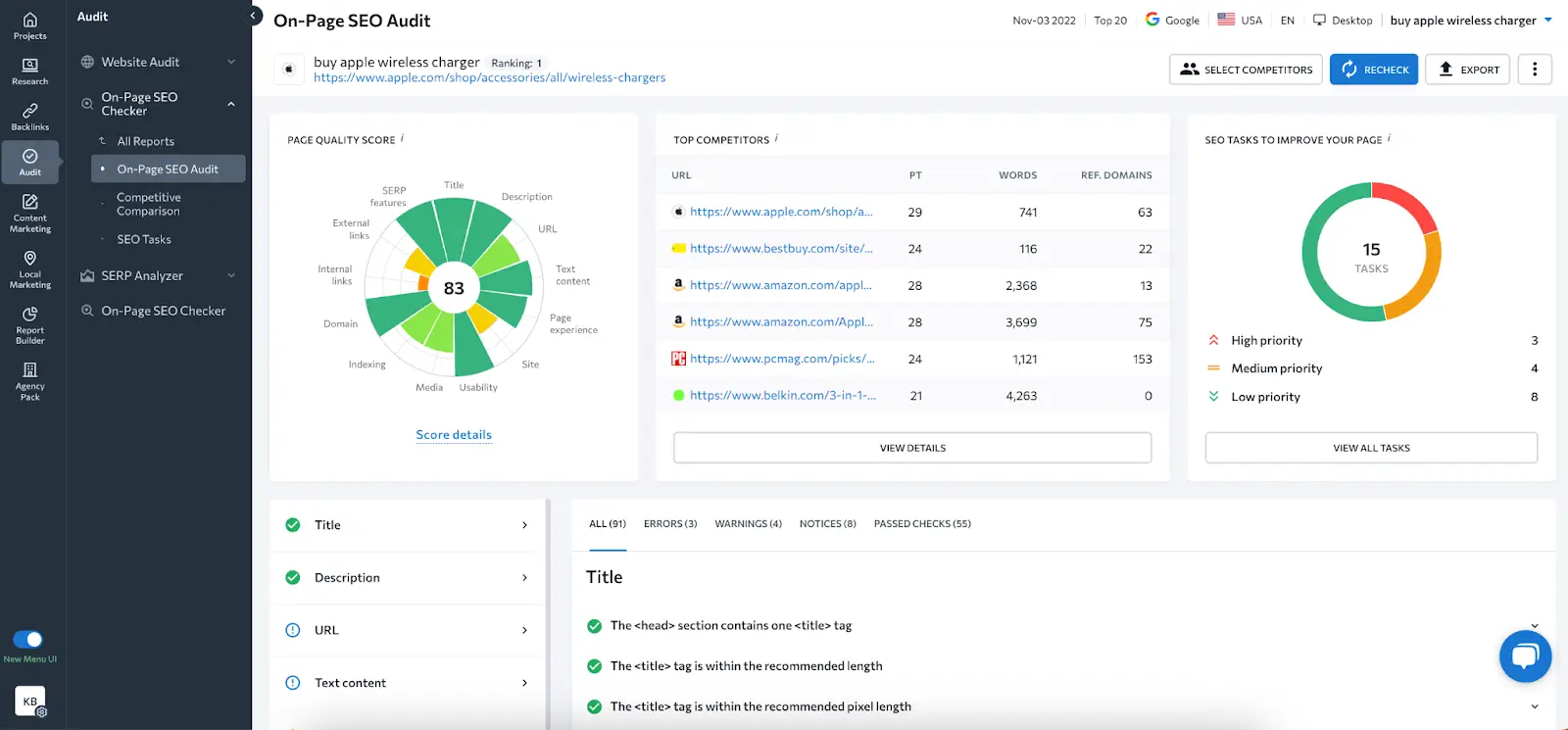Open the belkin.com competitor link
Viewport: 1568px width, 730px height.
pyautogui.click(x=783, y=396)
